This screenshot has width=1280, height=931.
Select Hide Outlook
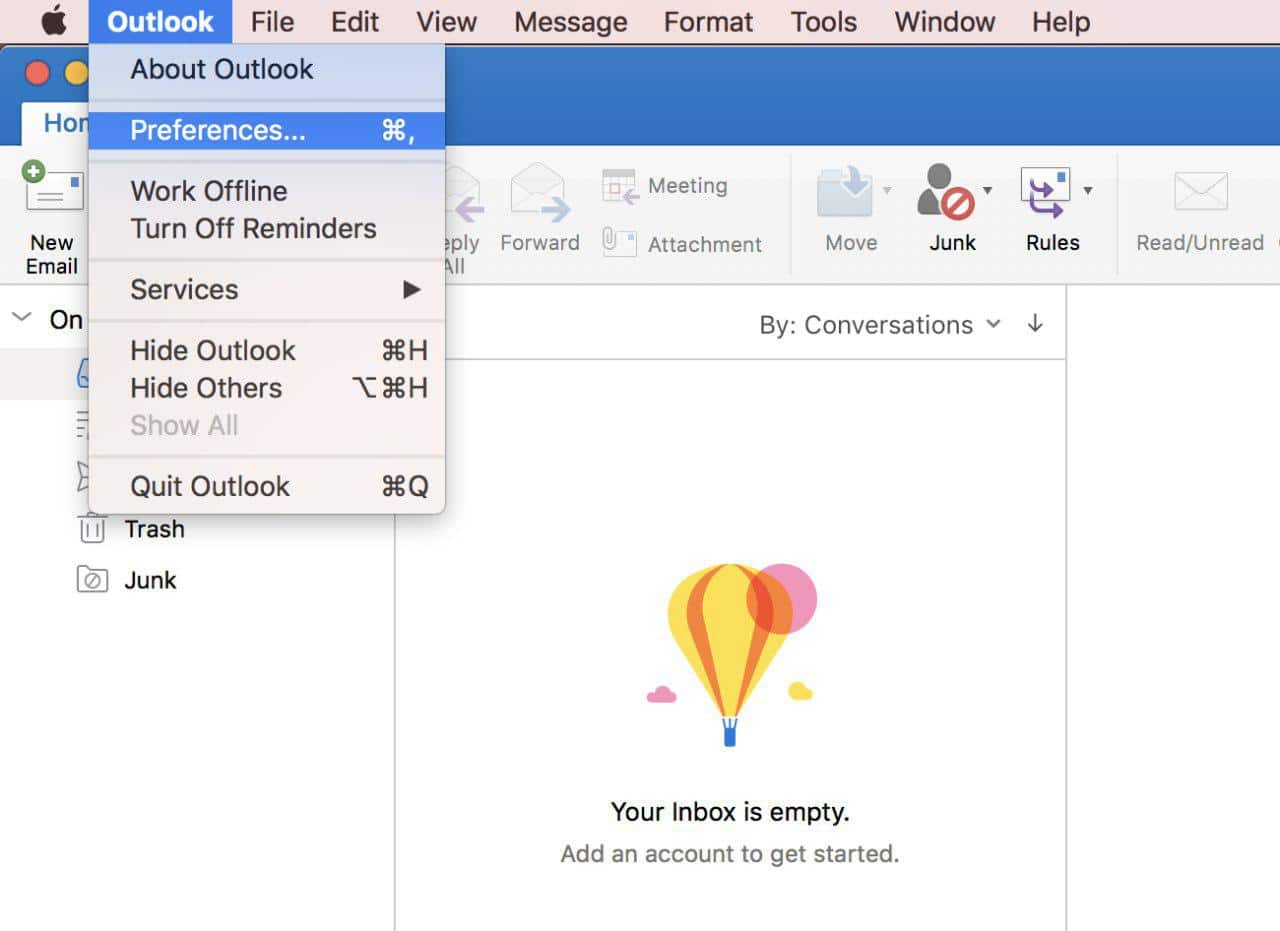(x=267, y=350)
